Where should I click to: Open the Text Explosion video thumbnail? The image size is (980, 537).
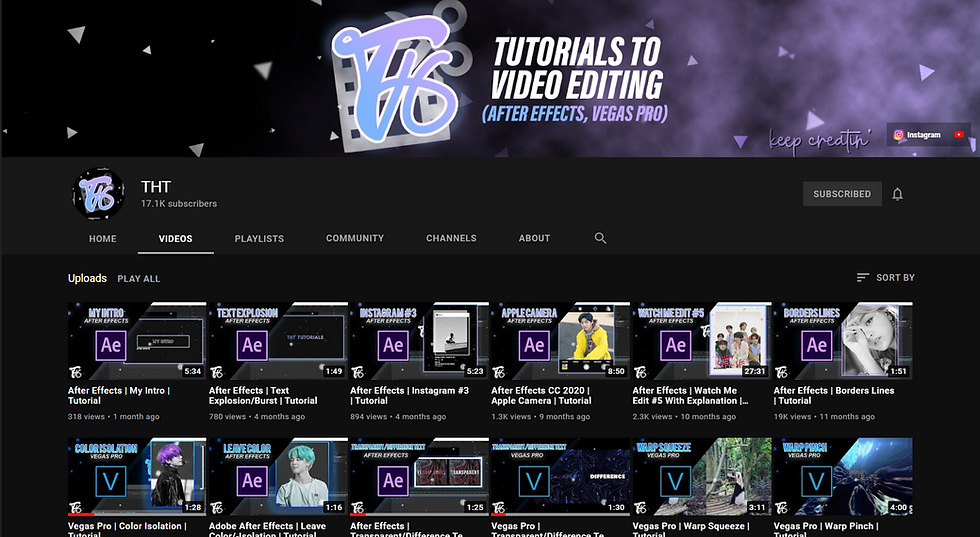click(278, 341)
